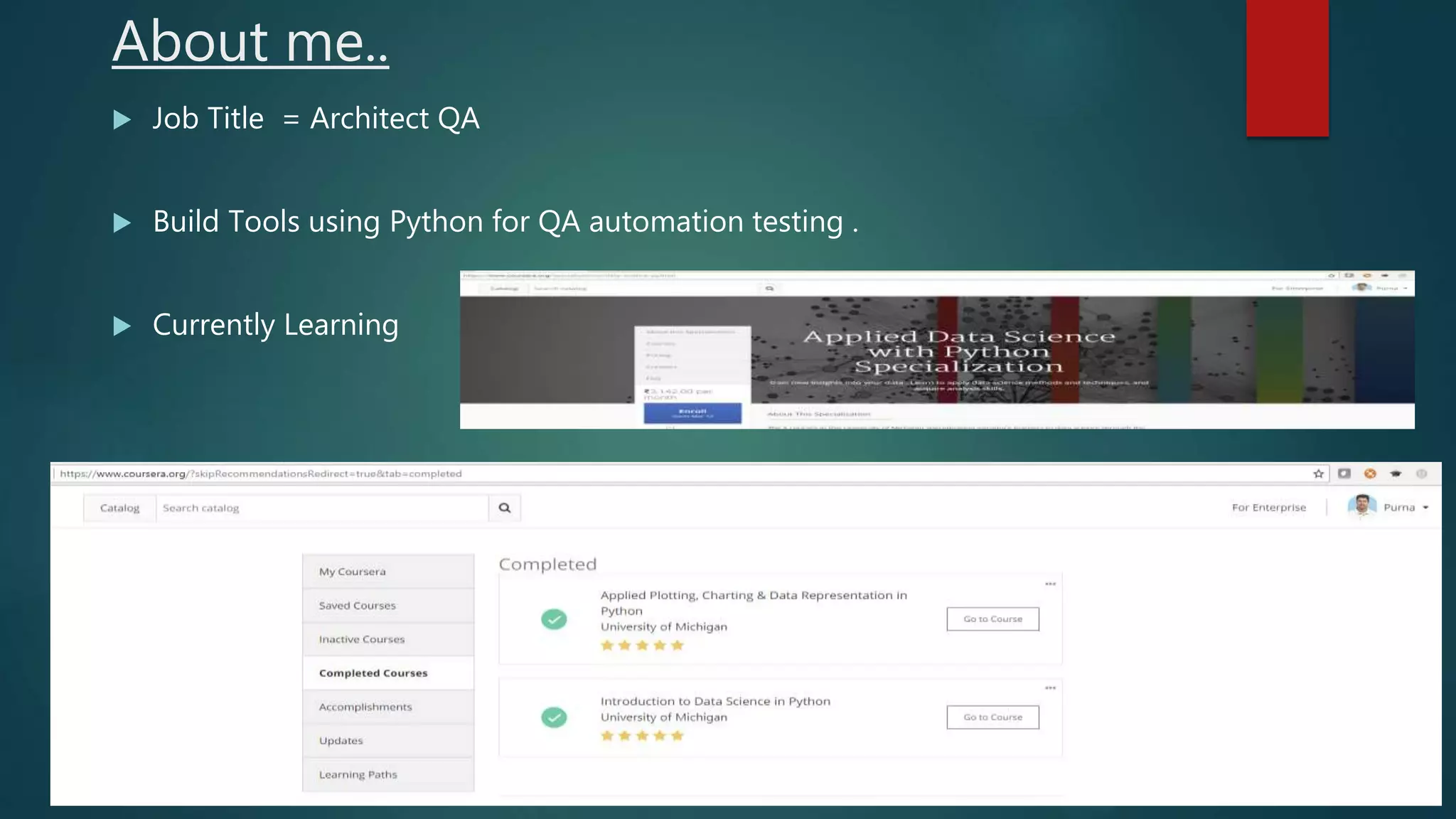1456x819 pixels.
Task: Click green checkmark of Introduction to Data Science
Action: coord(554,717)
